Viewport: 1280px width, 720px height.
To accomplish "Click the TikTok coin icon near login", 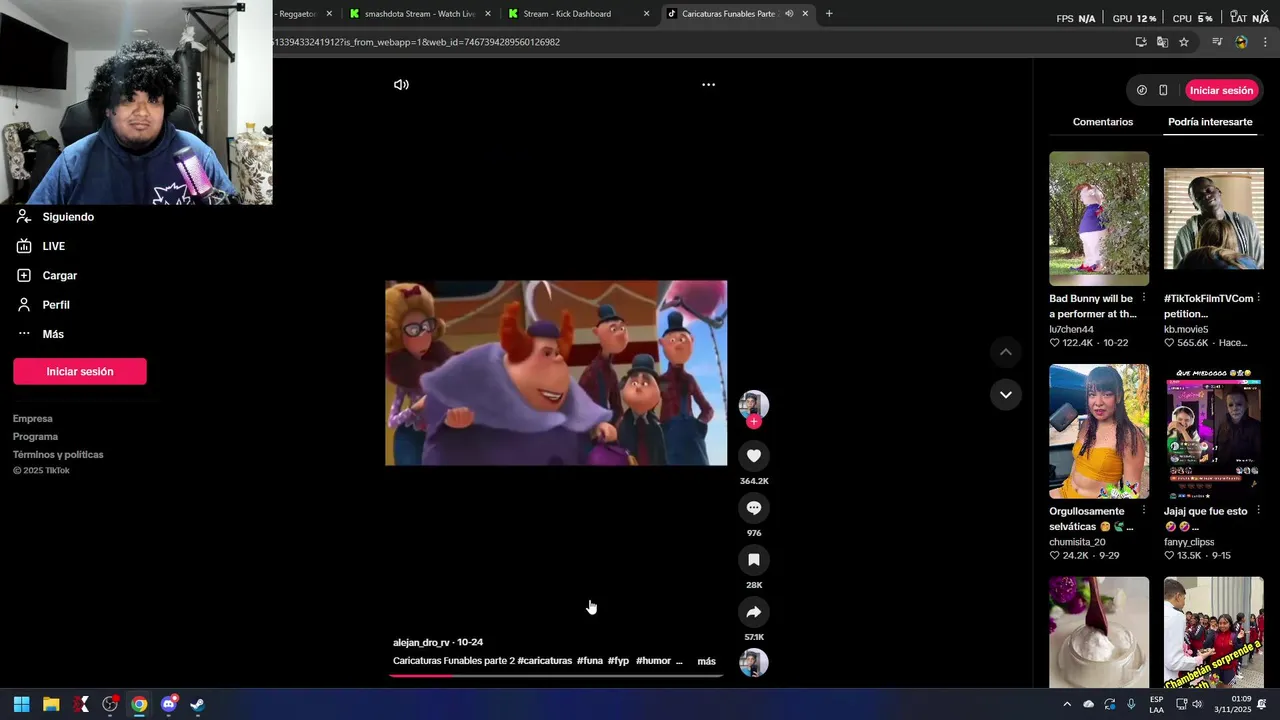I will [x=1142, y=90].
